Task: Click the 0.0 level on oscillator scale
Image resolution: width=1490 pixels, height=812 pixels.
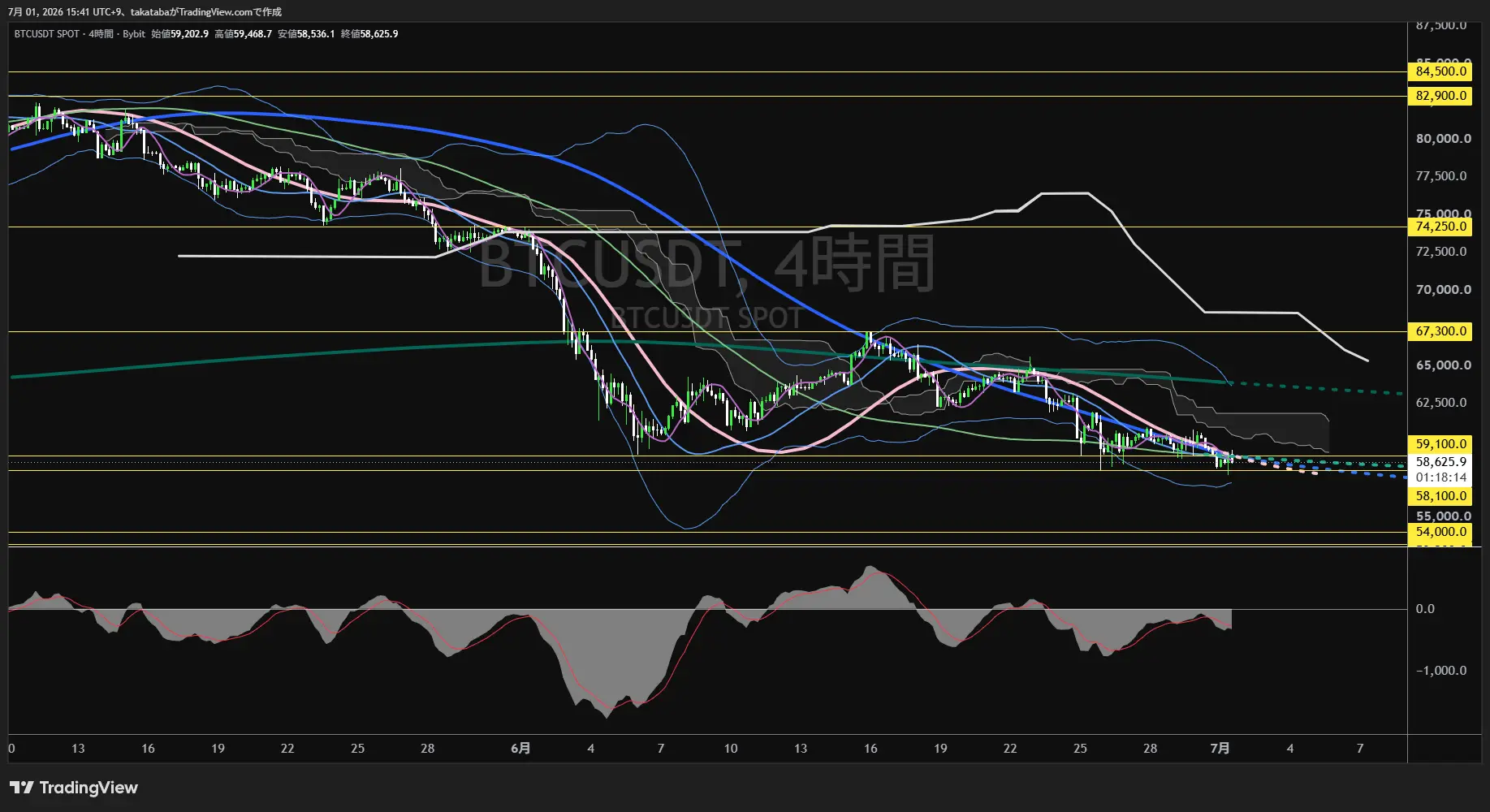Action: (x=1425, y=609)
